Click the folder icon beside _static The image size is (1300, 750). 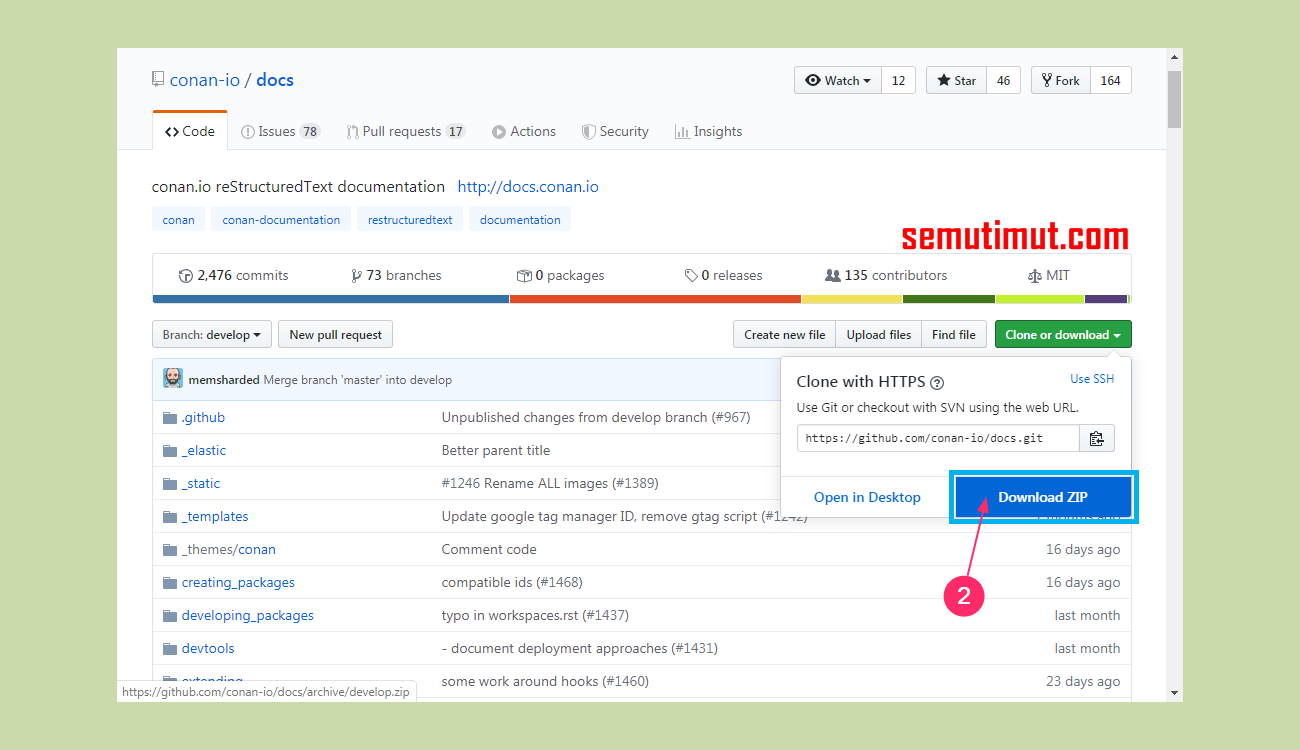pyautogui.click(x=169, y=483)
